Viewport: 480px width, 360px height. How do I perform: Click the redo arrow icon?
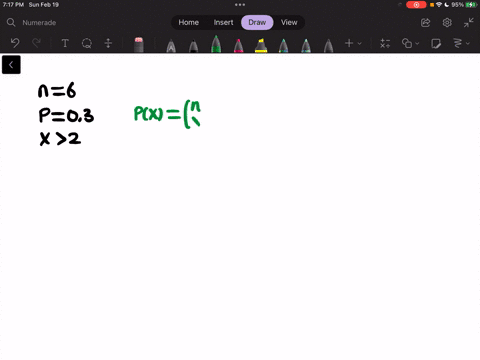[36, 43]
